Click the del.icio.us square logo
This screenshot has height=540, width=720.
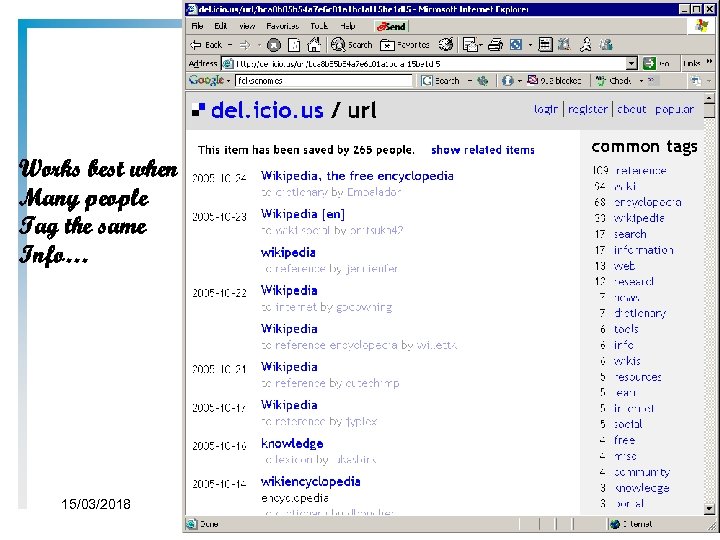tap(198, 110)
